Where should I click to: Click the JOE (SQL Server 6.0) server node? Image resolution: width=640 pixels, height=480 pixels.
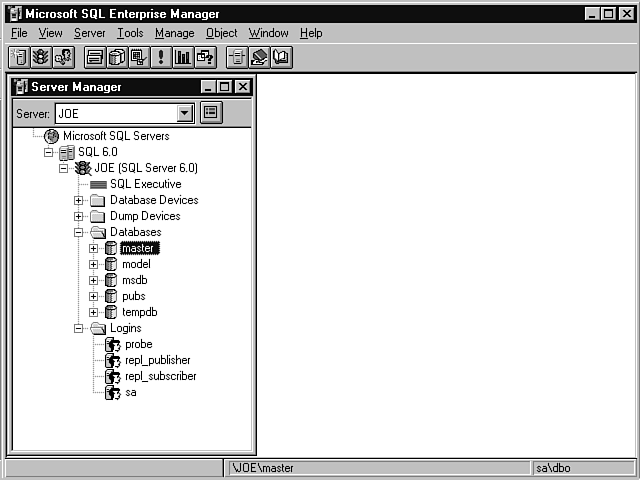point(145,168)
